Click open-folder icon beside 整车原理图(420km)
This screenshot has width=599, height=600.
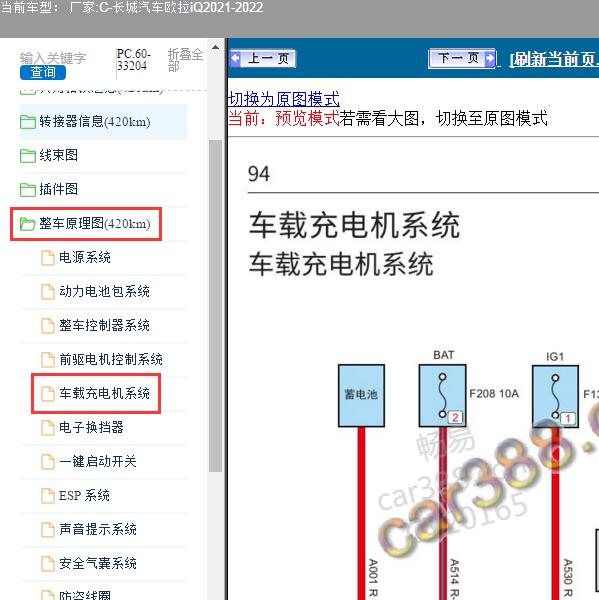(28, 224)
